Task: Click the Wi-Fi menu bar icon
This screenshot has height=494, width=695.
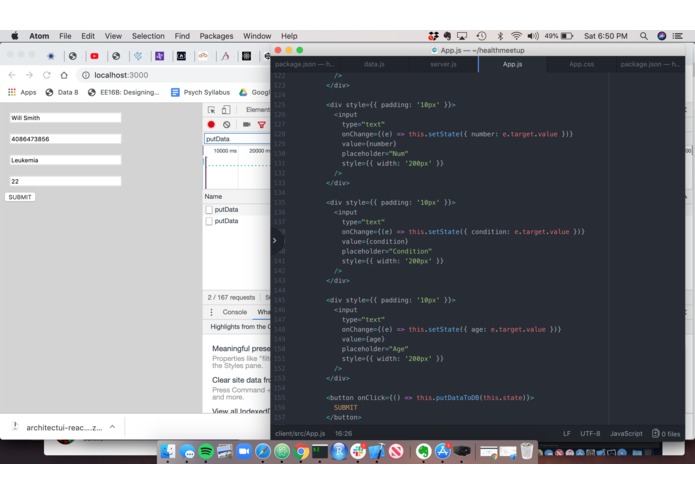Action: 516,36
